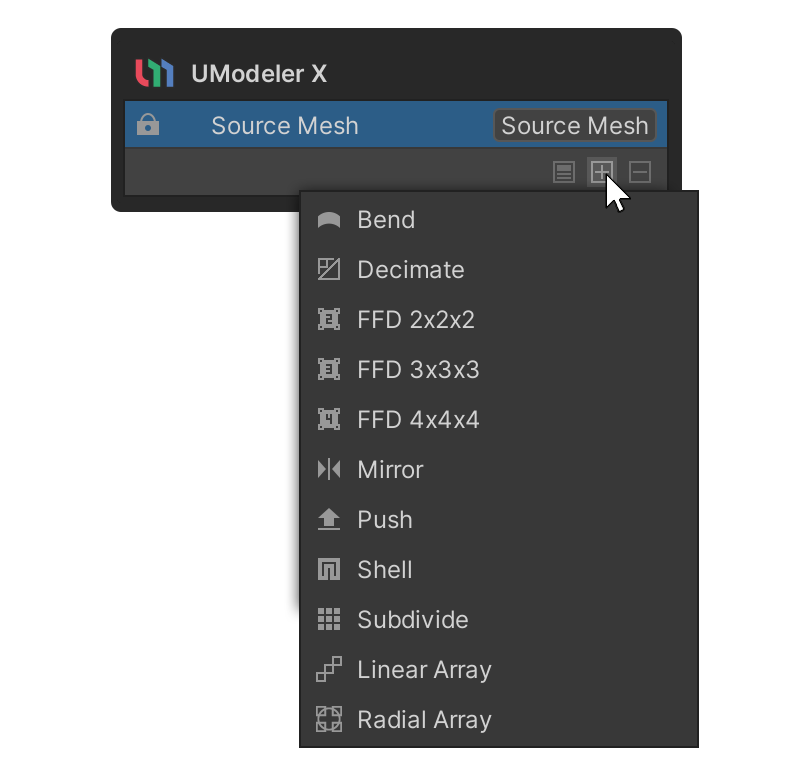792x776 pixels.
Task: Select the Source Mesh row label
Action: (285, 125)
